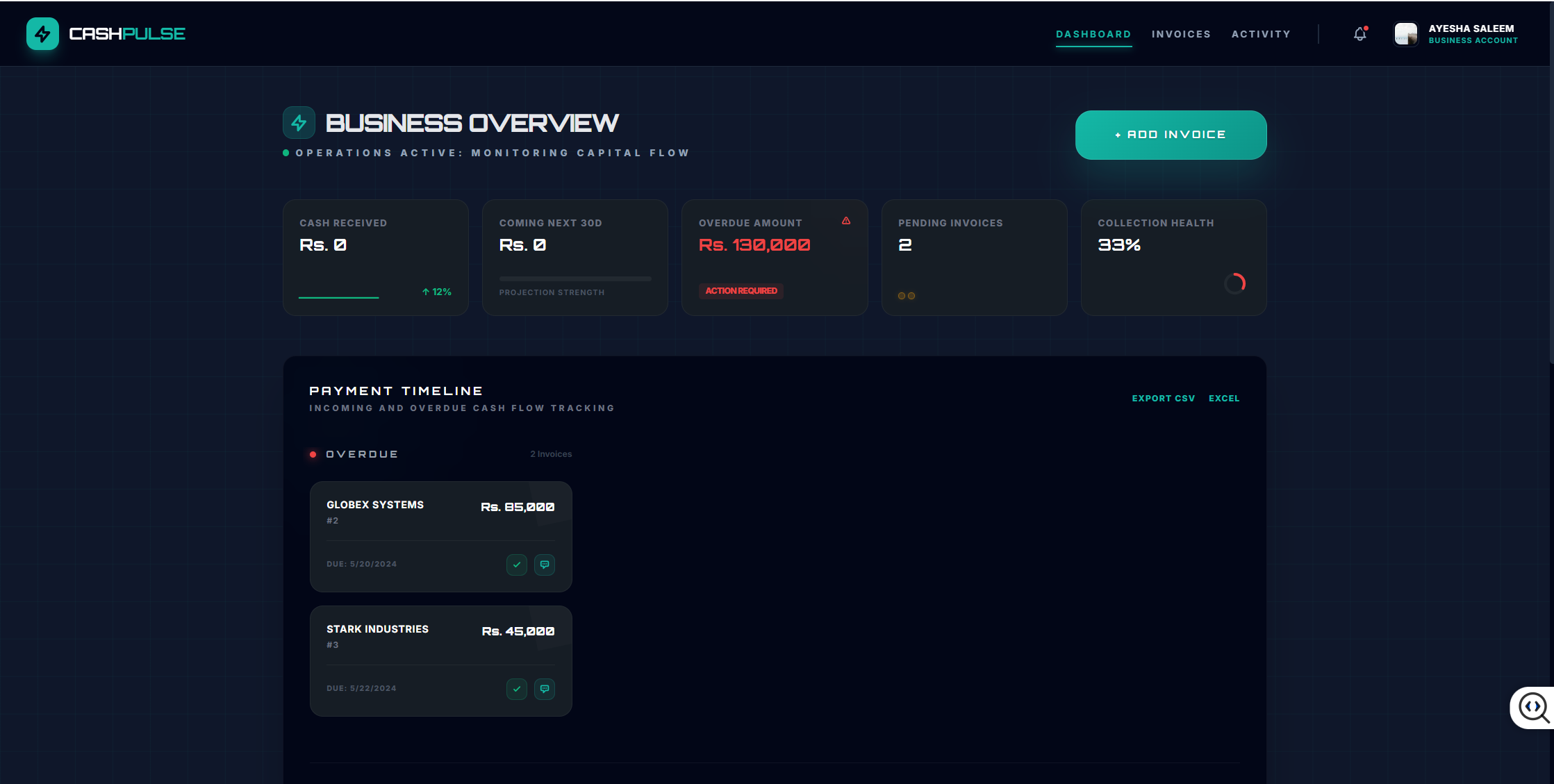Click the overdue amount warning triangle icon
Screen dimensions: 1554x784
(846, 221)
